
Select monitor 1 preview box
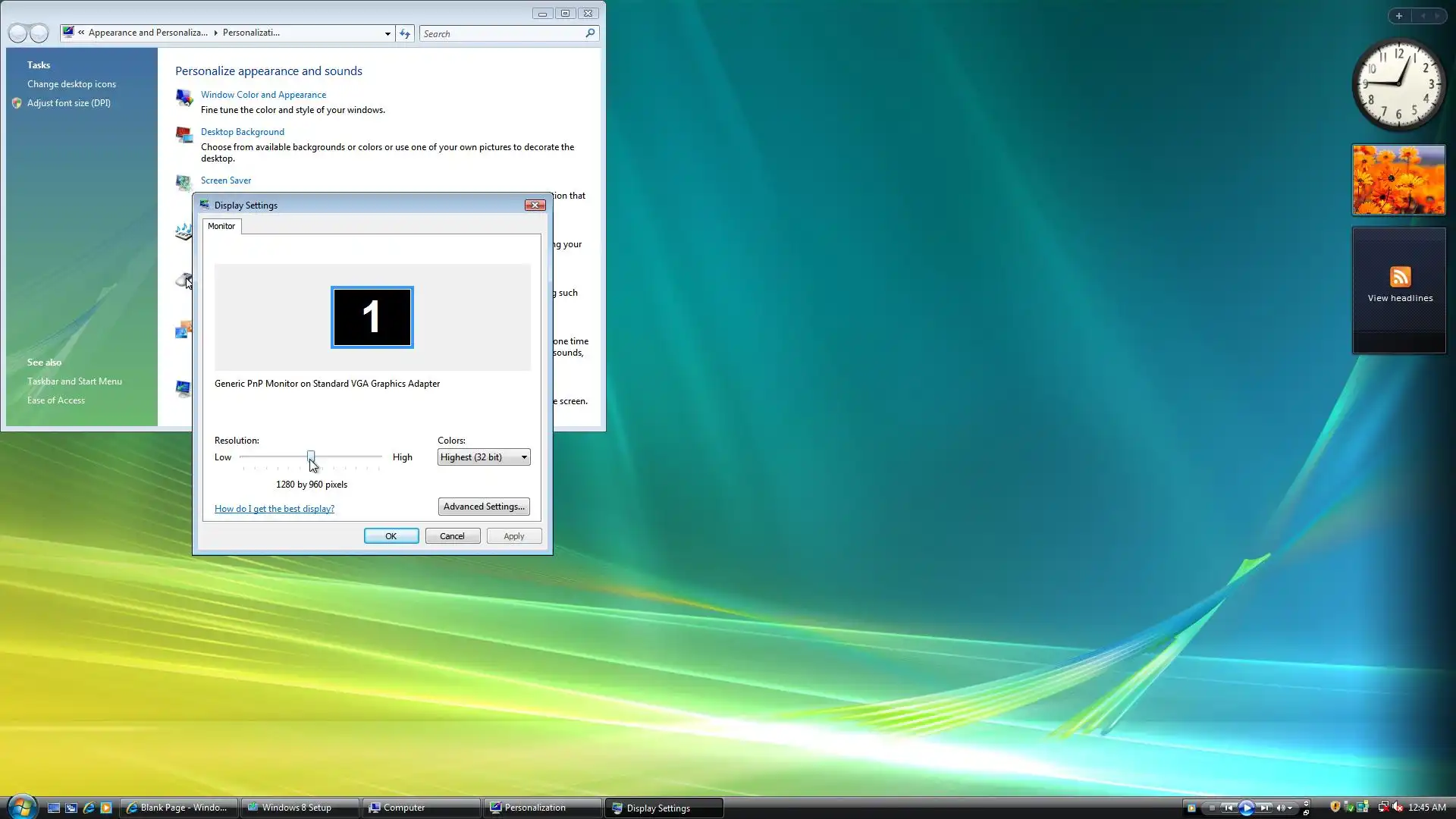click(372, 317)
